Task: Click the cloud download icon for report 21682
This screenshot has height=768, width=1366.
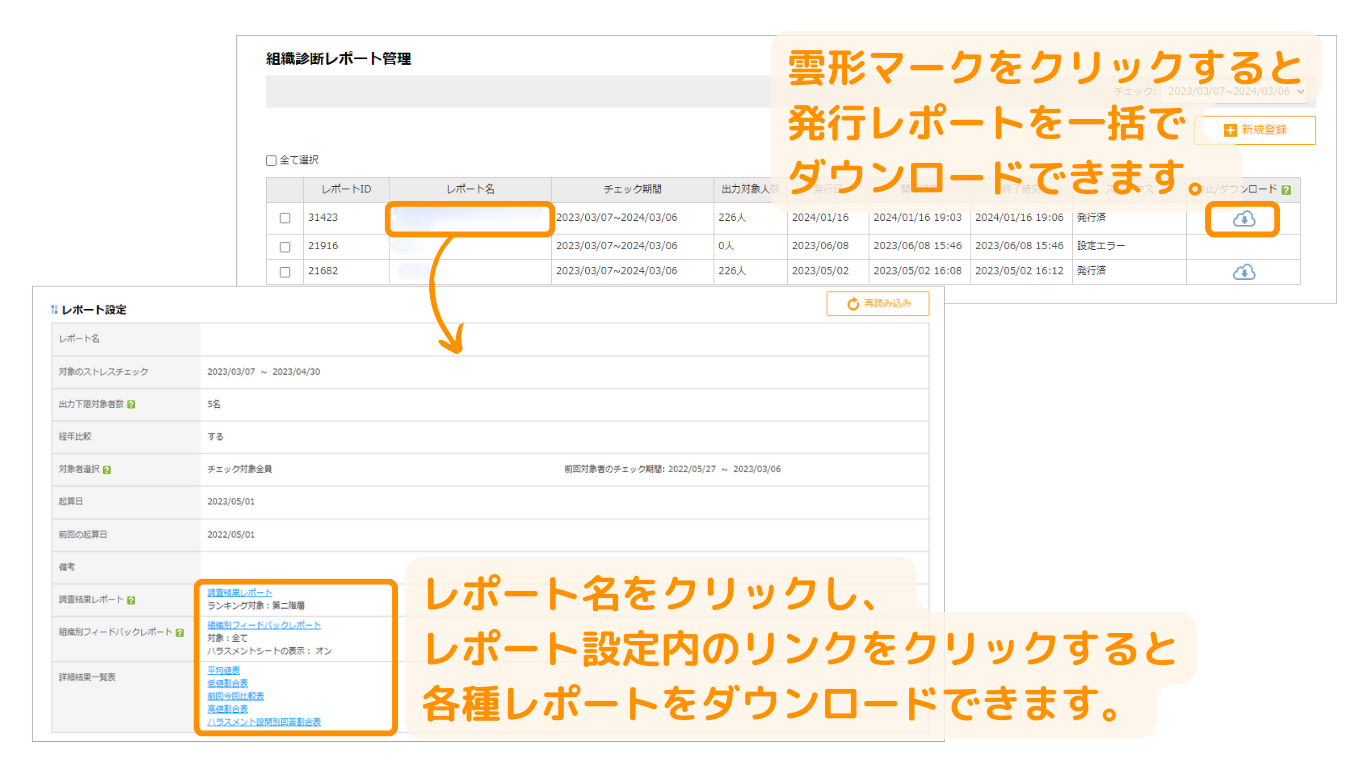Action: point(1243,272)
